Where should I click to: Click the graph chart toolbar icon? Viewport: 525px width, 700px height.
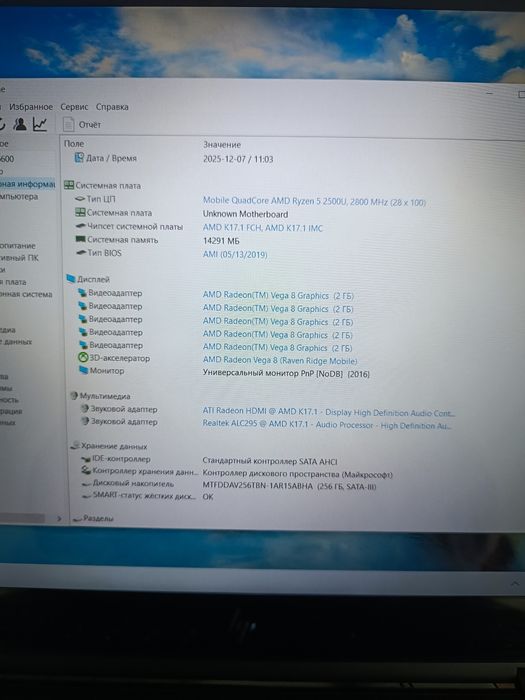(40, 124)
